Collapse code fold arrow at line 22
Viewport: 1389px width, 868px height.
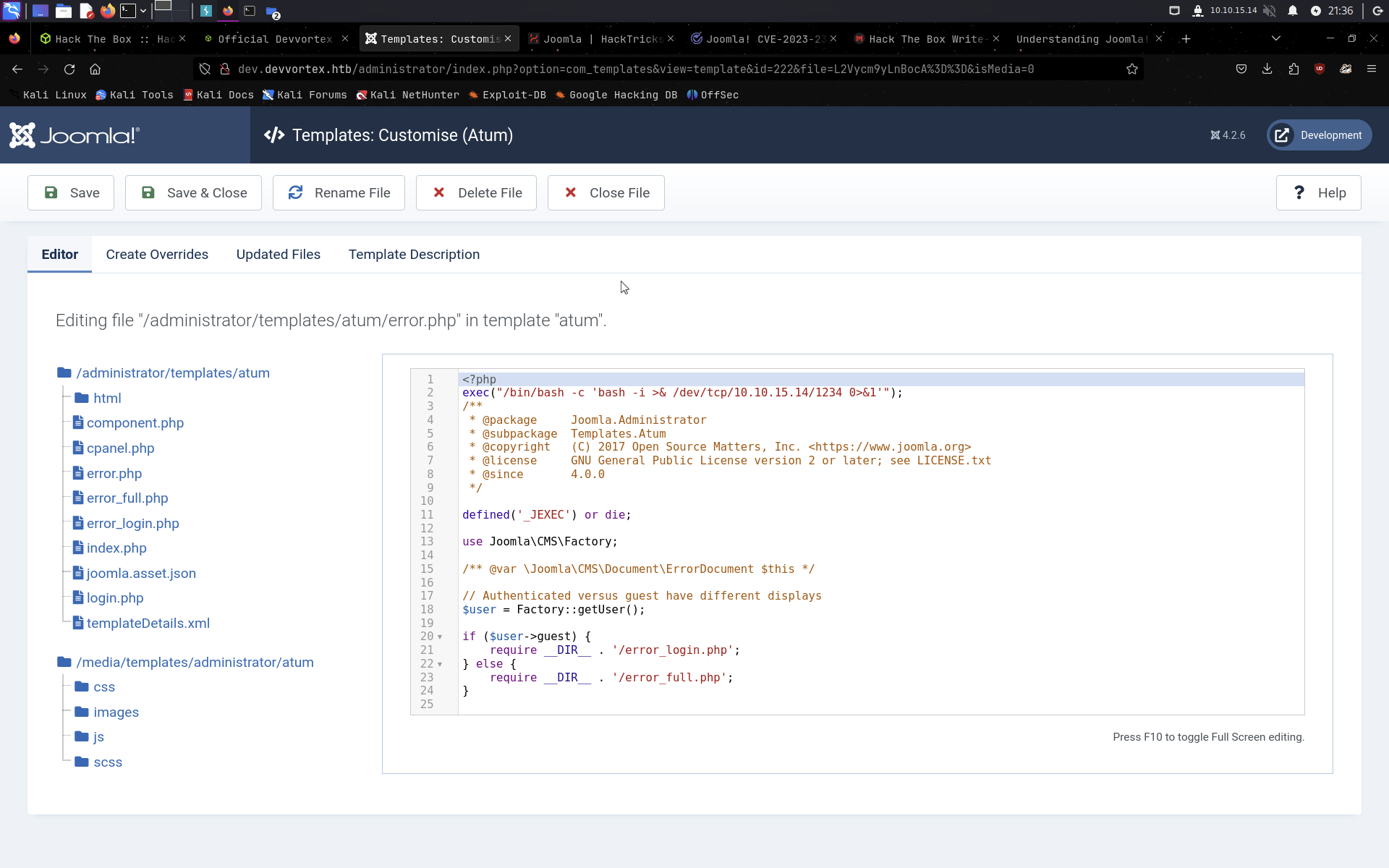click(x=440, y=665)
